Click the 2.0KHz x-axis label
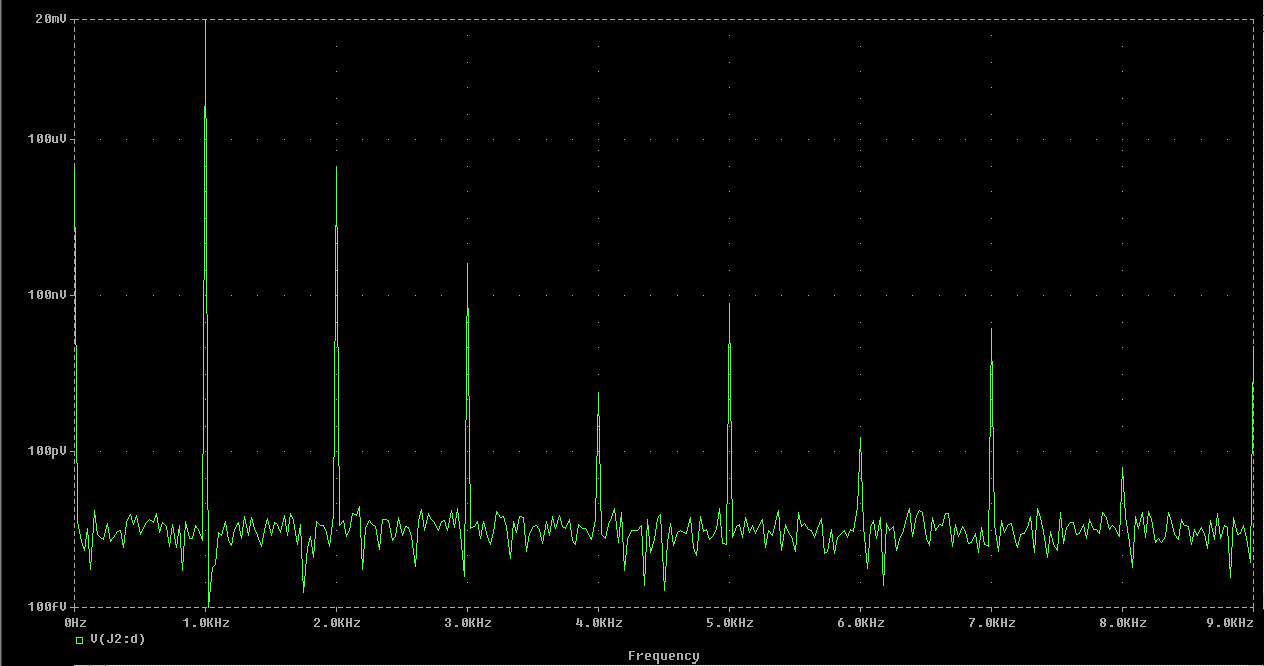Screen dimensions: 1264x666 click(336, 622)
